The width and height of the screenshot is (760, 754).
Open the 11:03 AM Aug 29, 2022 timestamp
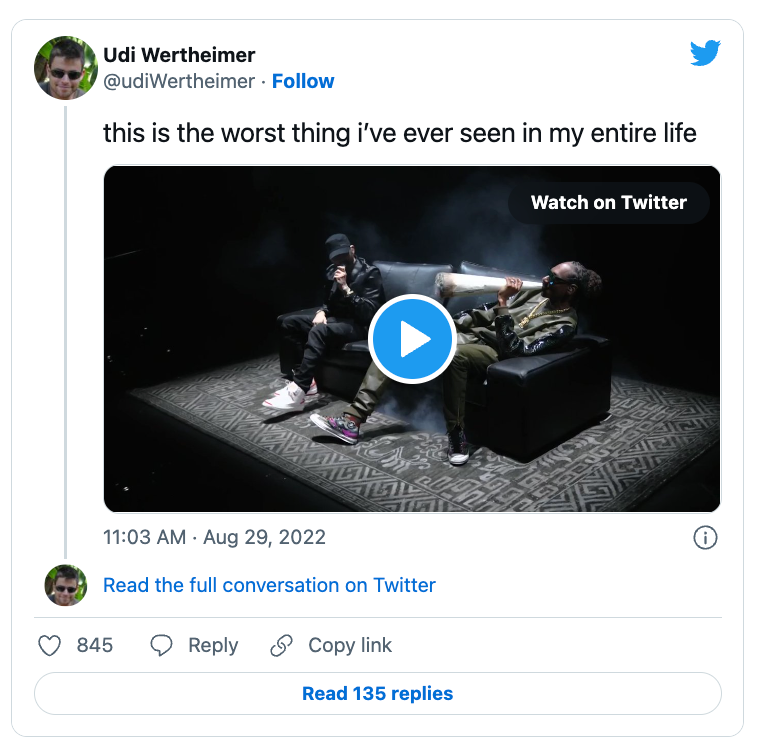pos(214,537)
